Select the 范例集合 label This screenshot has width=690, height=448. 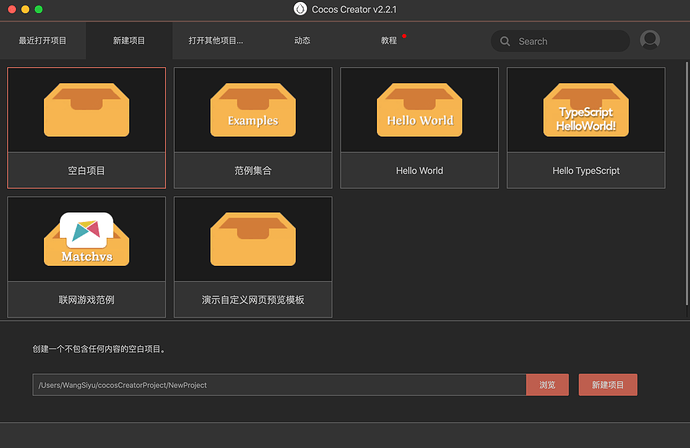253,171
